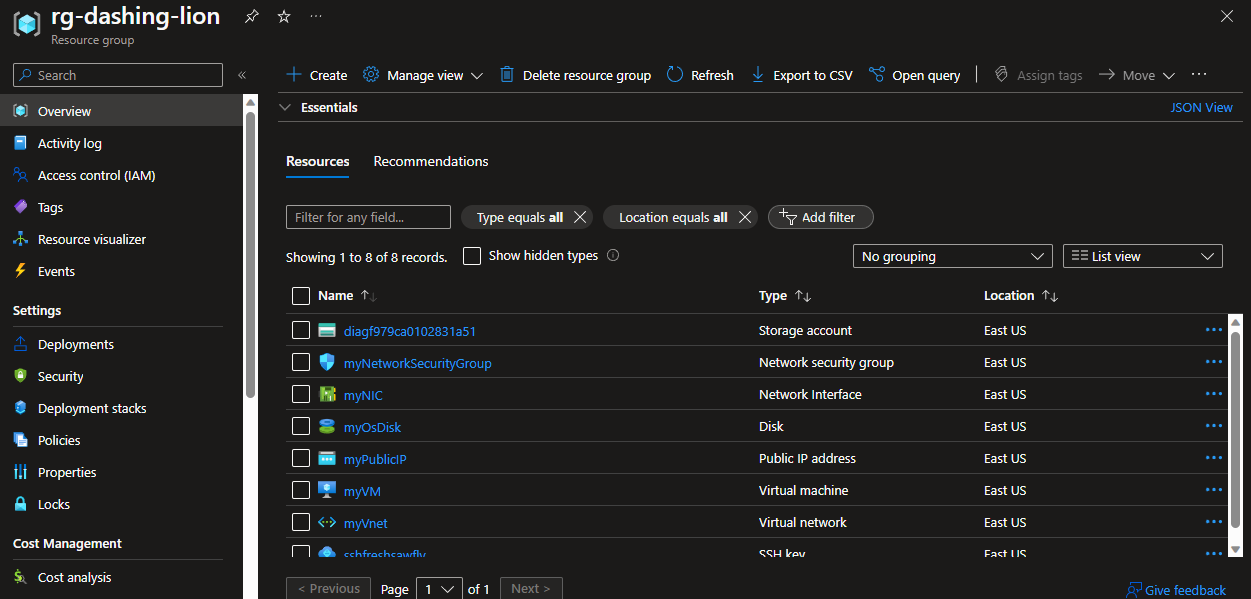
Task: Click the Tags icon in sidebar
Action: click(20, 207)
